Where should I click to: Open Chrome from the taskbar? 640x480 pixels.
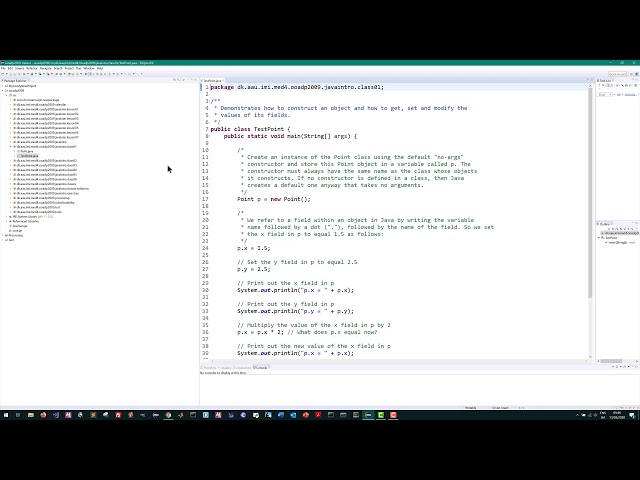(x=168, y=415)
